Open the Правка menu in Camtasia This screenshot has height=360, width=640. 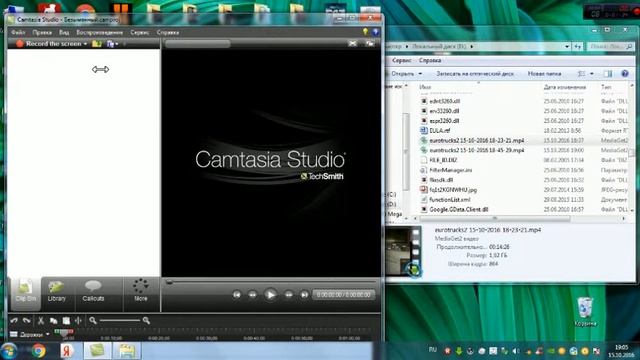(x=42, y=32)
